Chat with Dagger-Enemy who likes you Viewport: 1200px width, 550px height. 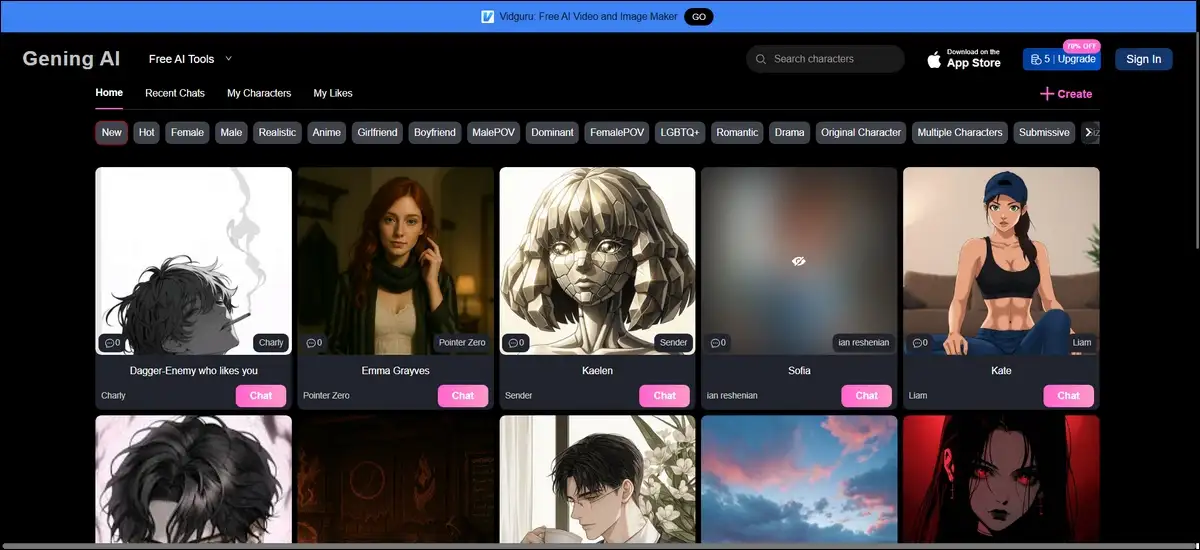point(261,395)
